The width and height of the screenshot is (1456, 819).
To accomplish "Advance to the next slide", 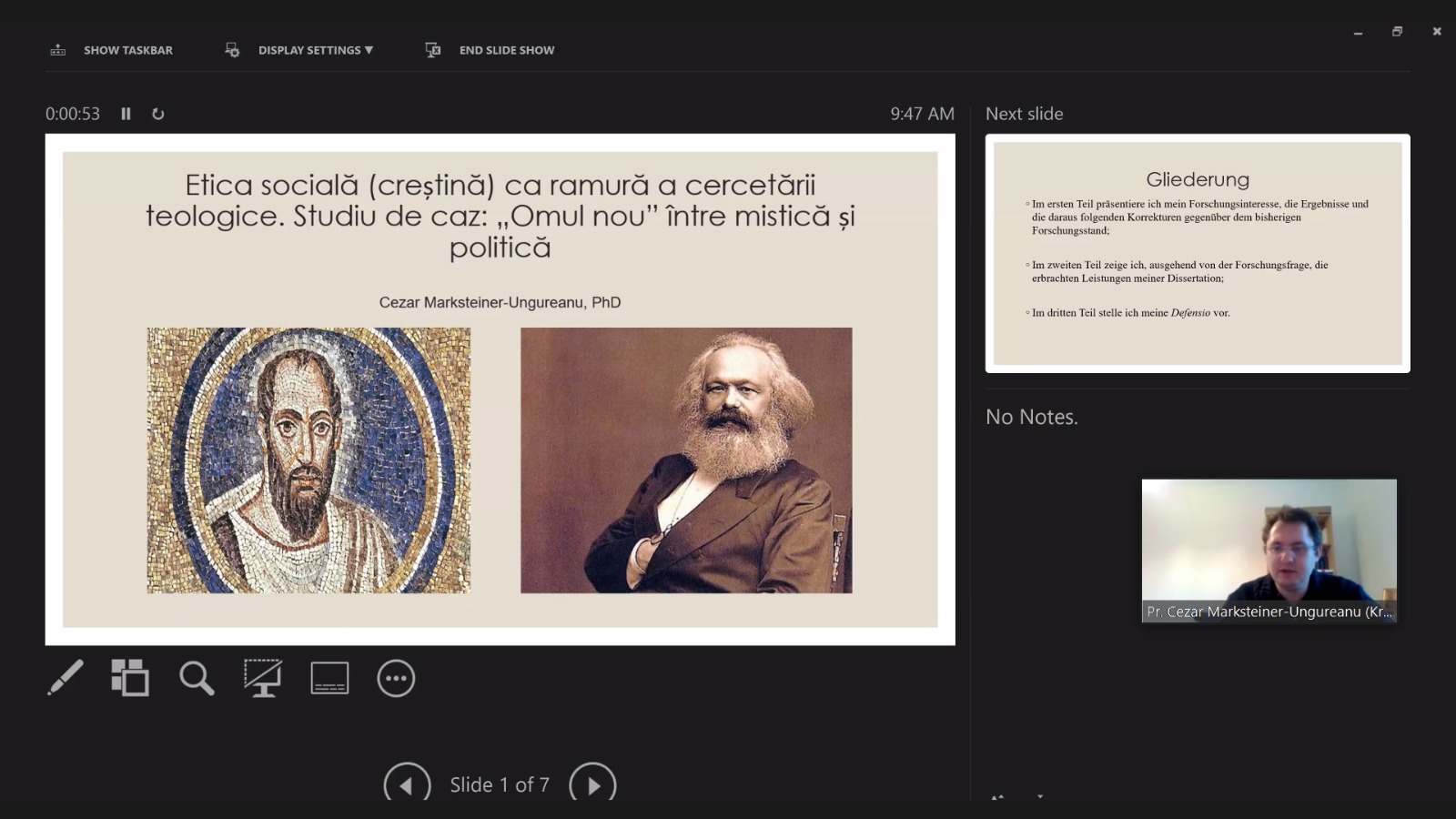I will click(592, 784).
